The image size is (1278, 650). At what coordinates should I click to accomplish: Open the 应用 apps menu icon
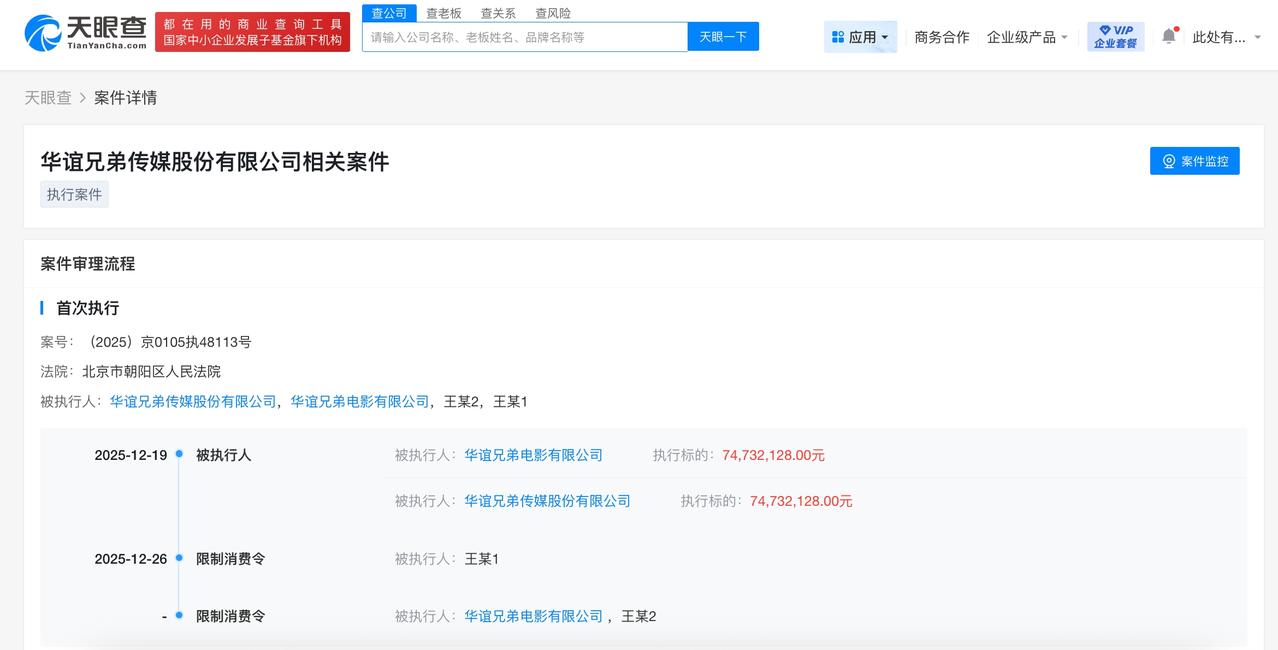tap(838, 35)
